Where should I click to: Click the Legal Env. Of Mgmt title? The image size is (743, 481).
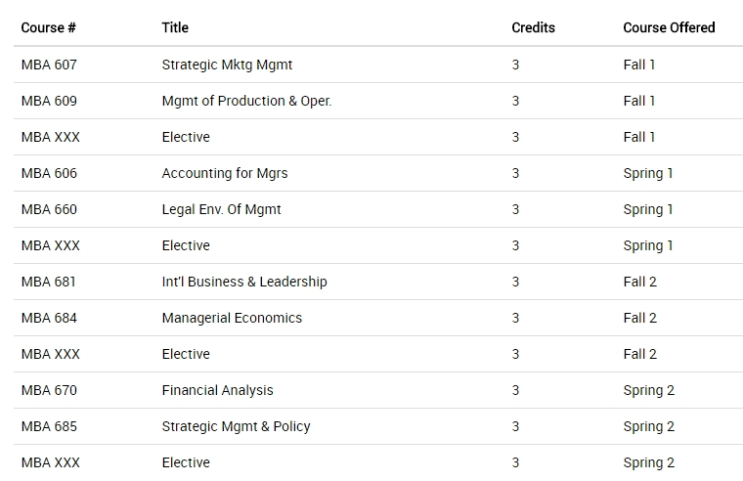pyautogui.click(x=221, y=210)
